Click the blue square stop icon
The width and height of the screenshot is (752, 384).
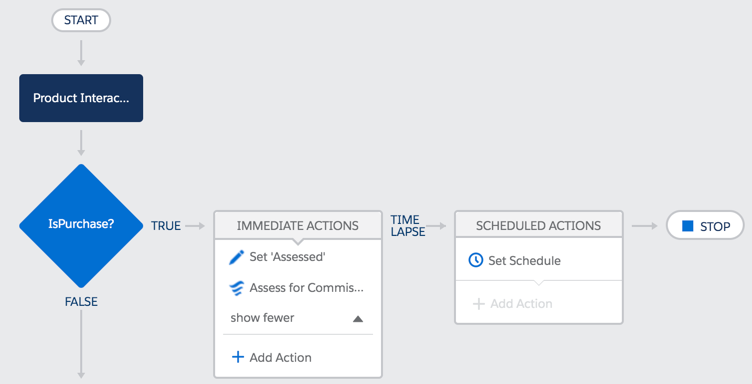[688, 226]
